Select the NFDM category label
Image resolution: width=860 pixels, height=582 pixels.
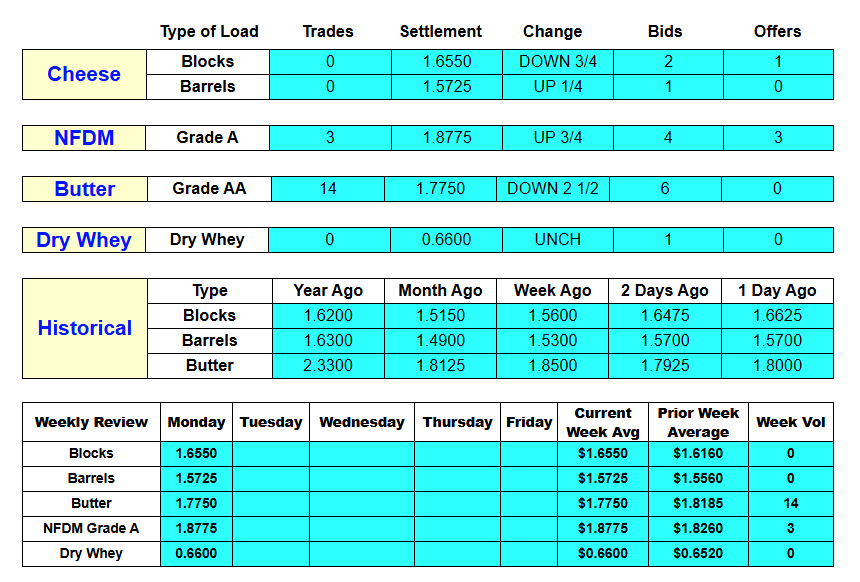pos(84,138)
